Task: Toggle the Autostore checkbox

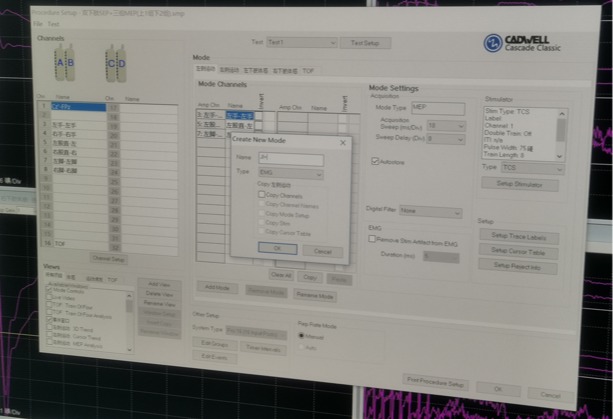Action: tap(375, 161)
